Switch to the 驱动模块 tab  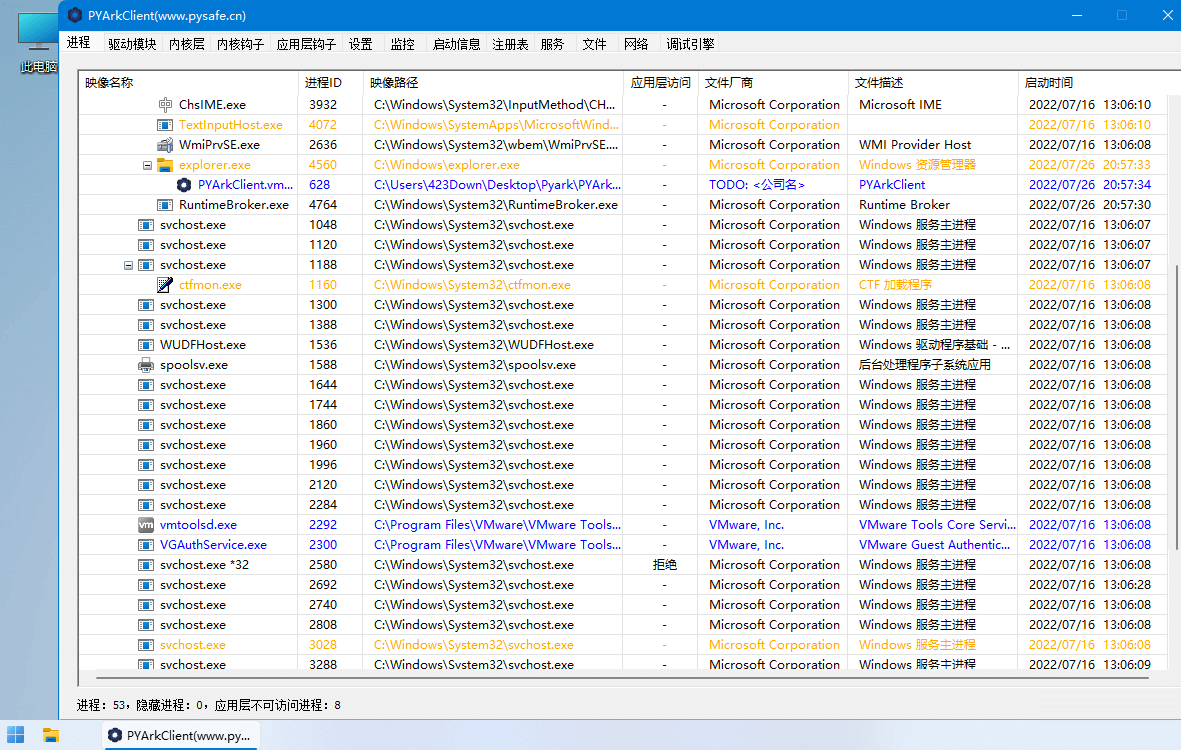click(x=132, y=44)
